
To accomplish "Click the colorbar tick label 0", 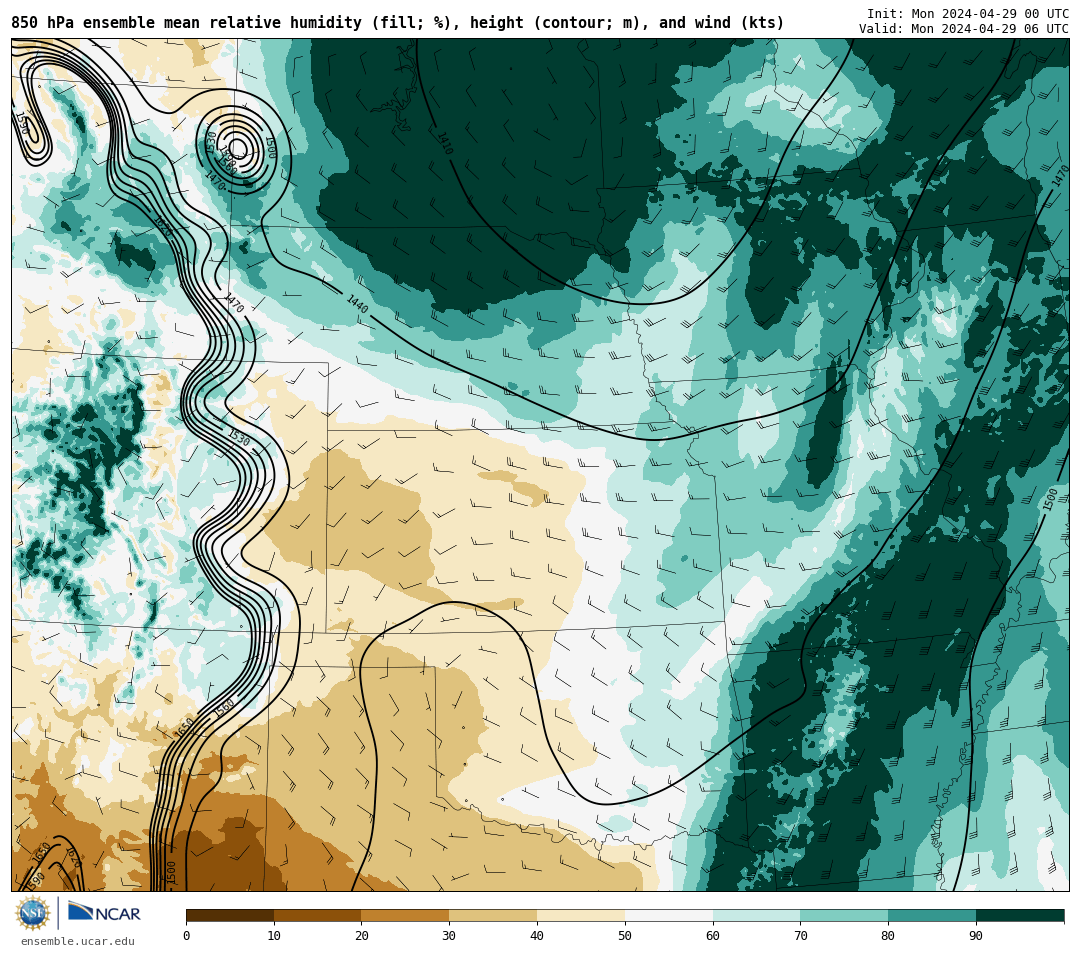I will (x=187, y=935).
